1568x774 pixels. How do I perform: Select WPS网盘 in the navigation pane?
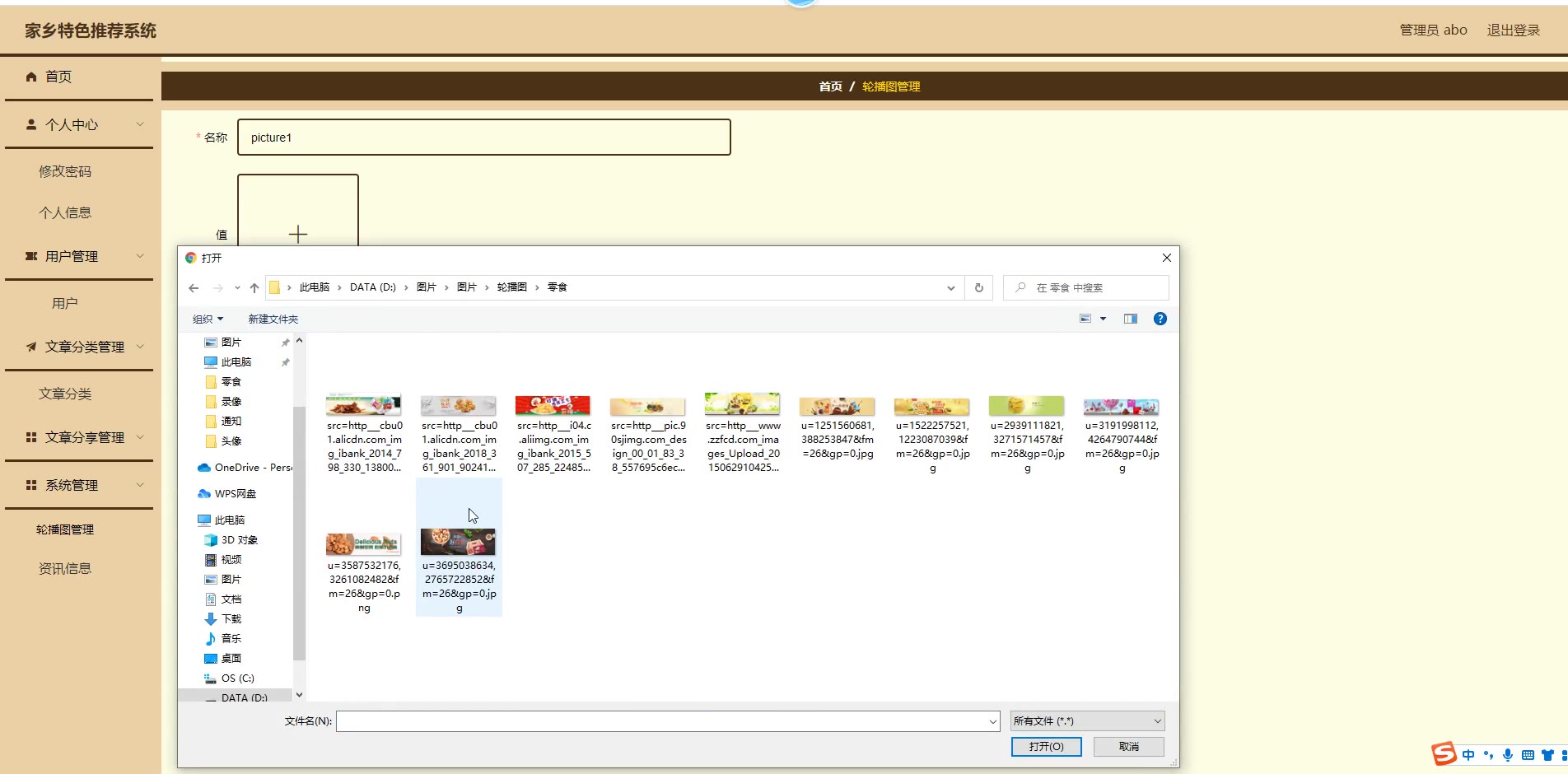pos(227,493)
